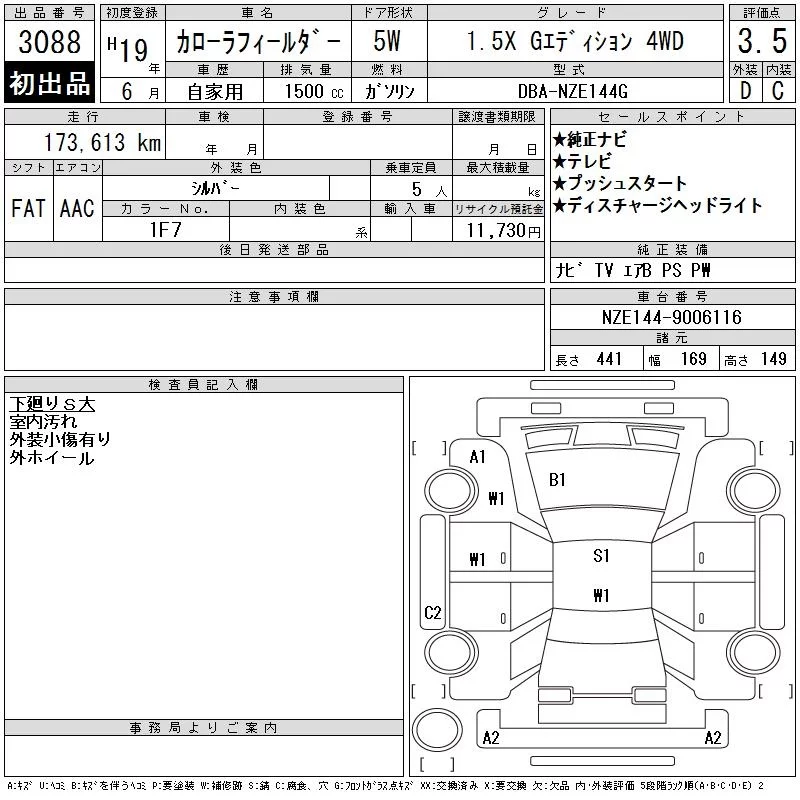This screenshot has height=800, width=800.
Task: Click the displacement value 1500 cc
Action: [x=314, y=91]
